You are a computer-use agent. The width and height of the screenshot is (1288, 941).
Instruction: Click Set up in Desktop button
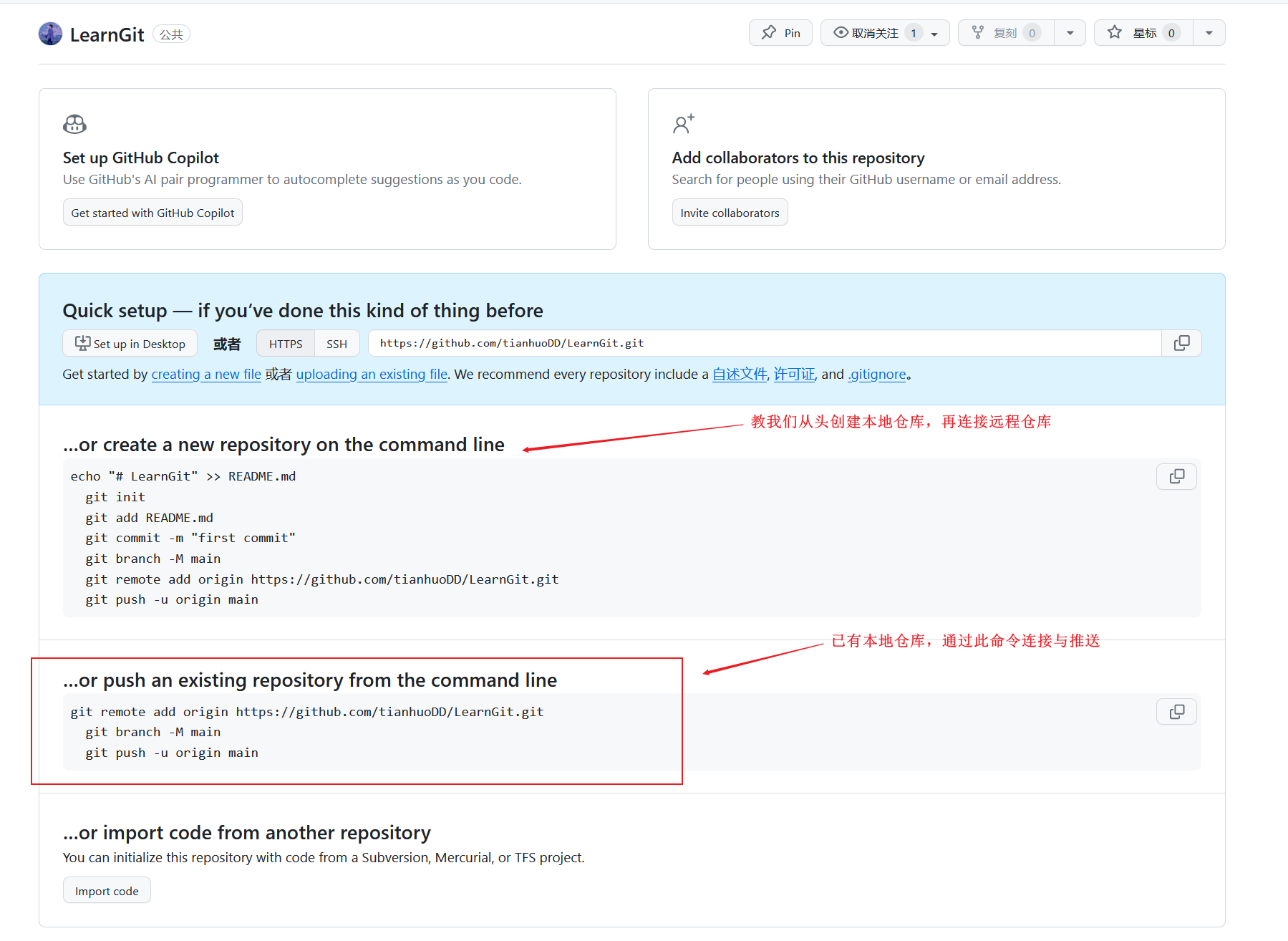point(130,344)
